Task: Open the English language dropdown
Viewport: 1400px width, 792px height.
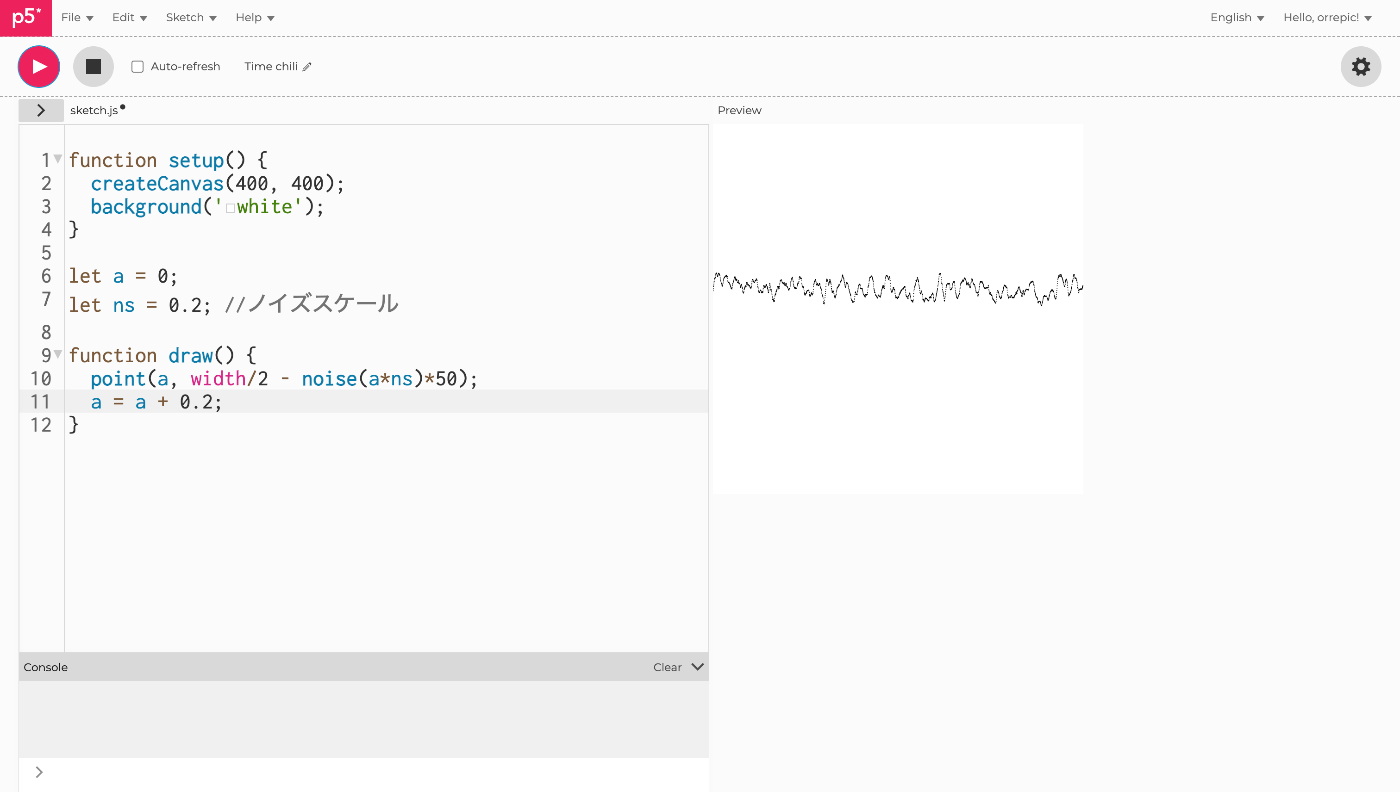Action: 1237,17
